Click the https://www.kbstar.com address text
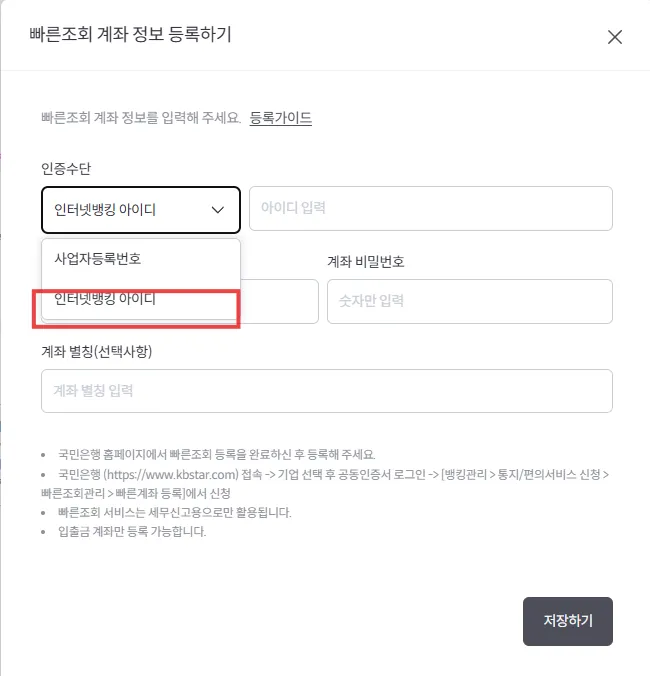 (172, 475)
